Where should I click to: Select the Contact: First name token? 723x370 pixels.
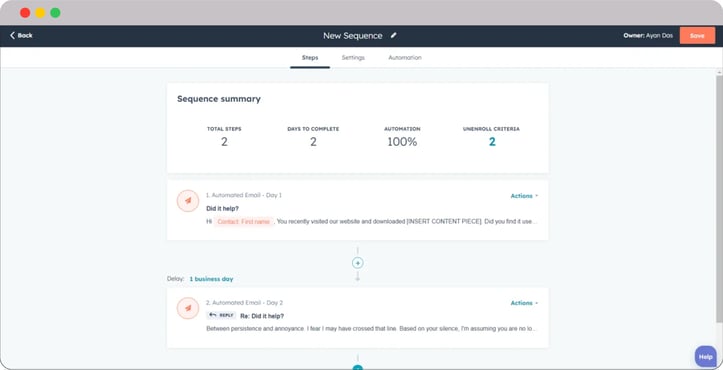[243, 222]
